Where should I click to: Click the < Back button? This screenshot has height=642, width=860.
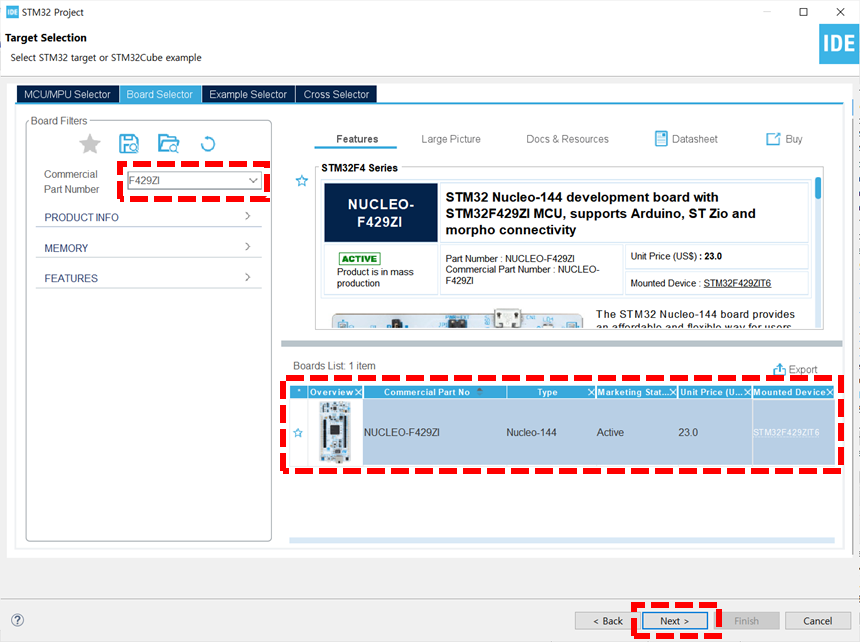pos(608,621)
